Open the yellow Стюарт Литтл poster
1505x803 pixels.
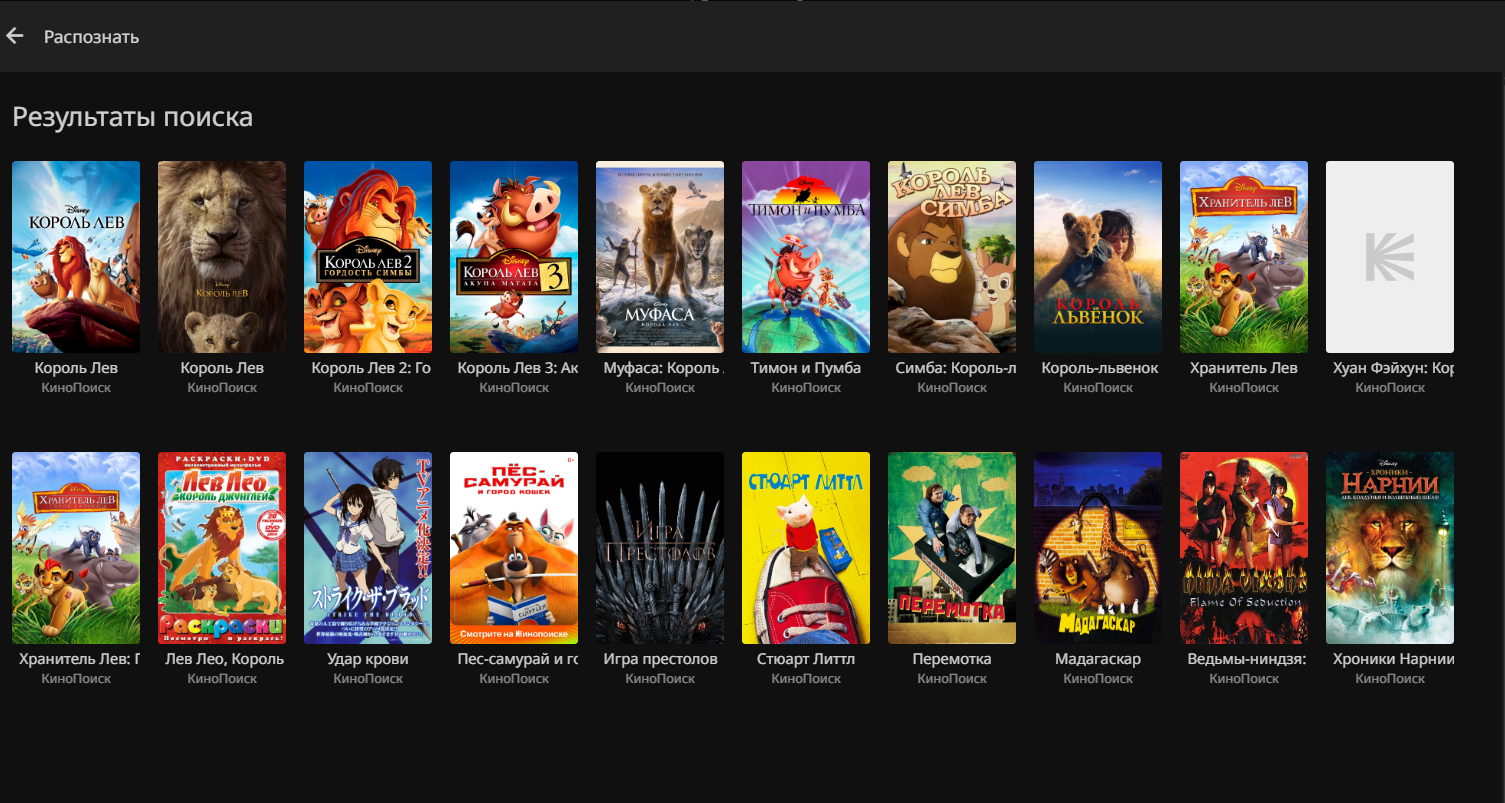point(806,548)
